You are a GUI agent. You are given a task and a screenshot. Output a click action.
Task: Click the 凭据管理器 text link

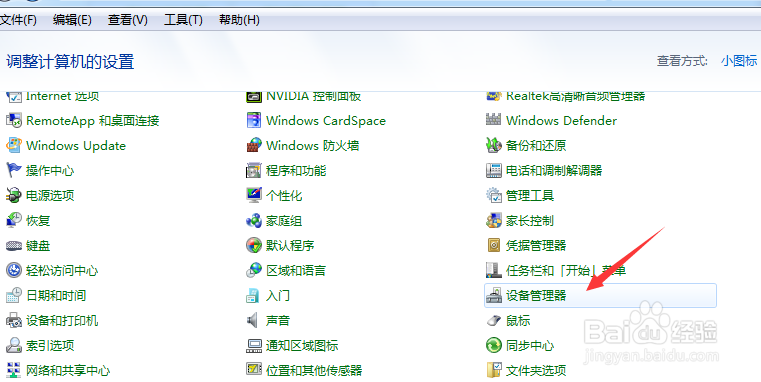536,246
